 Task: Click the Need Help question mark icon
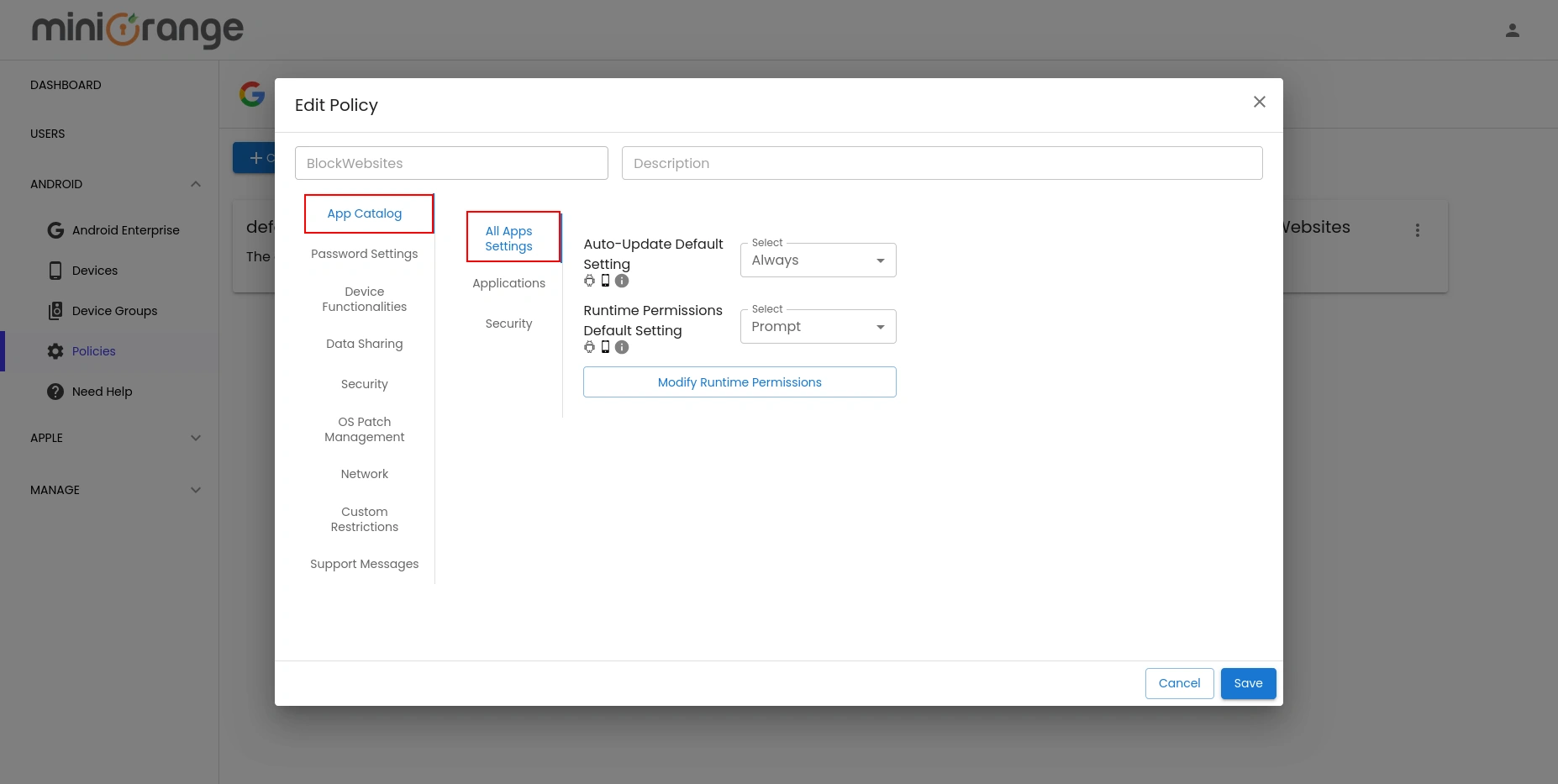click(x=55, y=392)
